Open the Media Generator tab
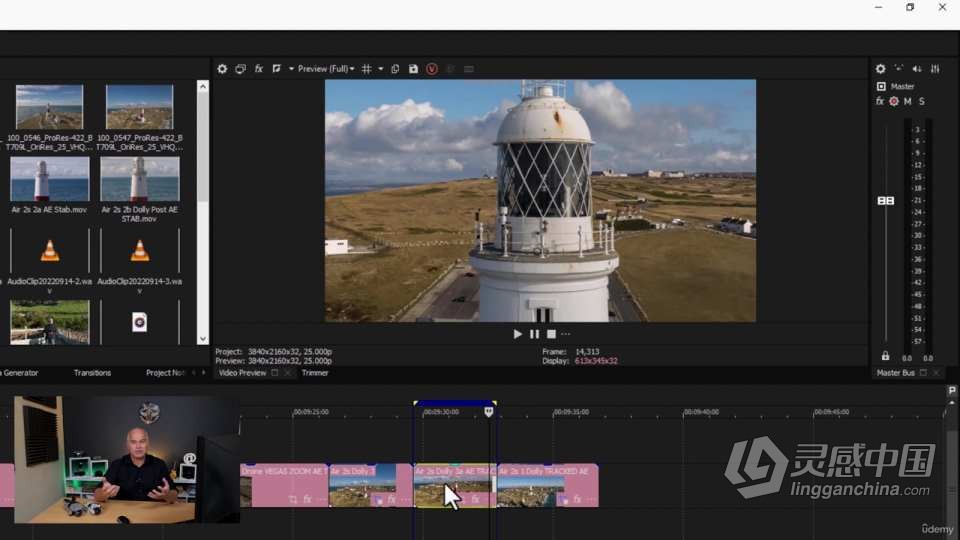 click(x=20, y=373)
